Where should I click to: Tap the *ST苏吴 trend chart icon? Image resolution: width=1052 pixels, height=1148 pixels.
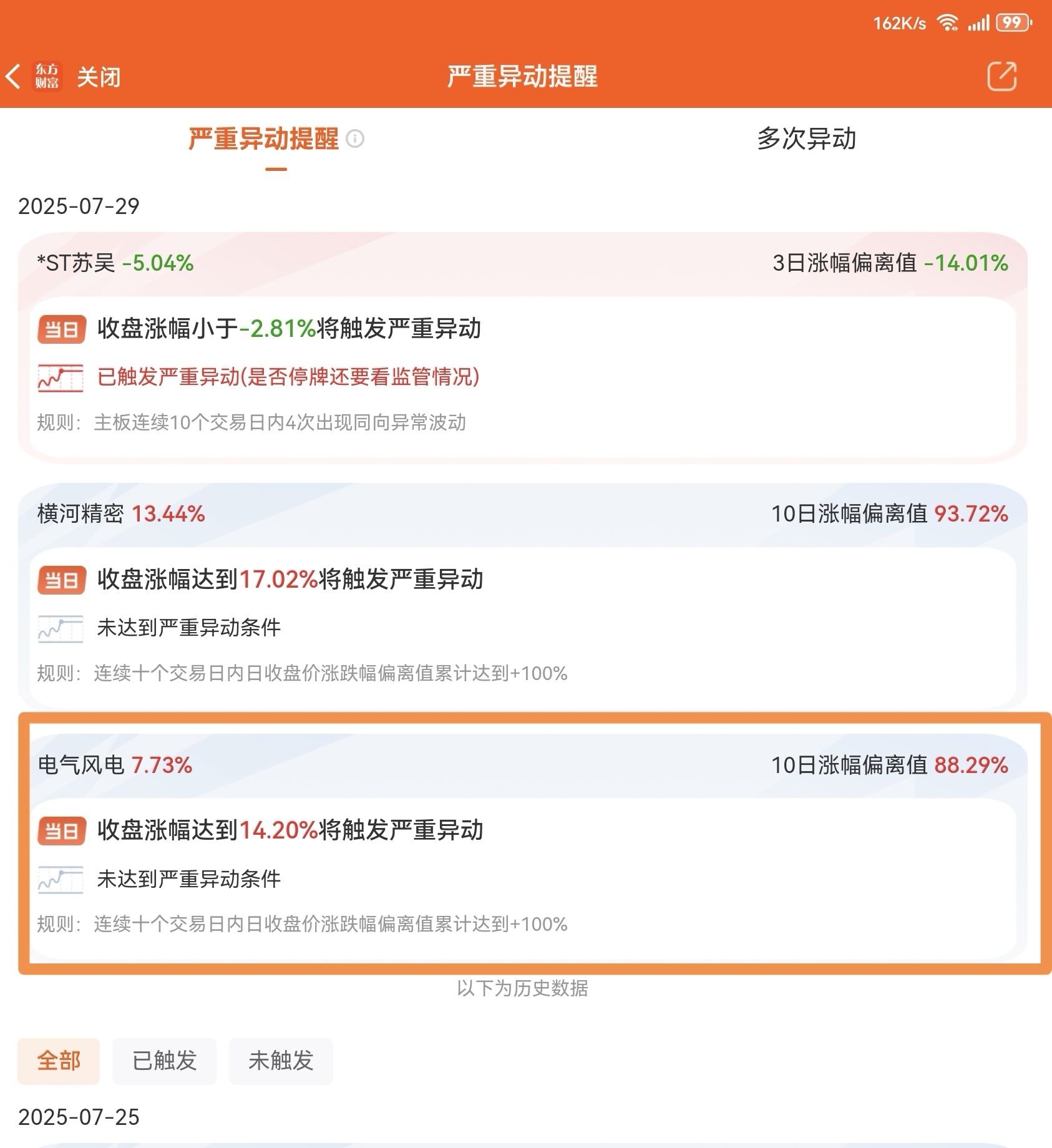pos(61,377)
